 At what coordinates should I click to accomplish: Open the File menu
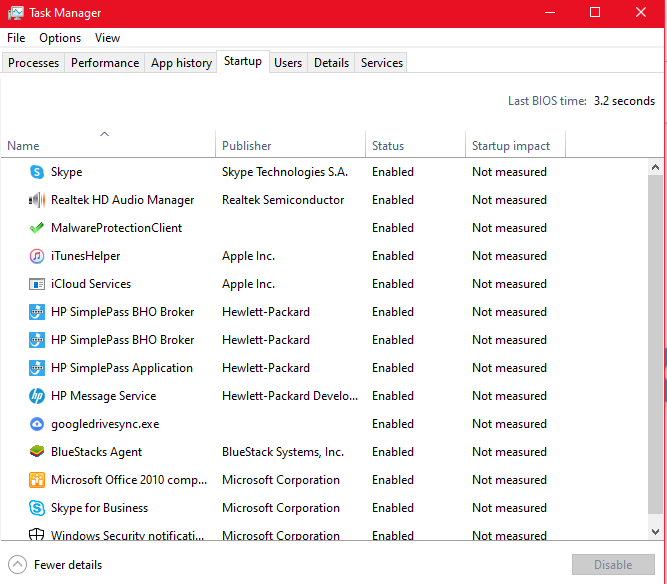pyautogui.click(x=16, y=38)
